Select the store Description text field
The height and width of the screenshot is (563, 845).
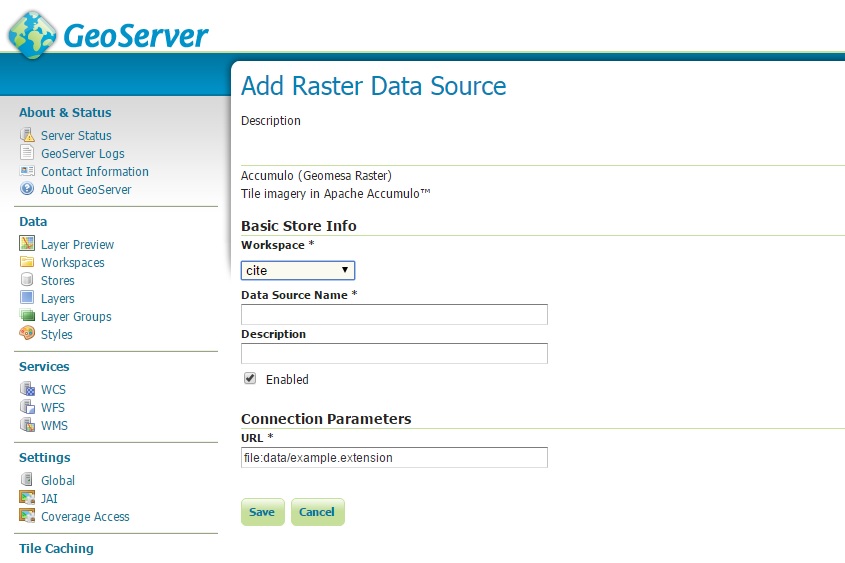pos(394,353)
